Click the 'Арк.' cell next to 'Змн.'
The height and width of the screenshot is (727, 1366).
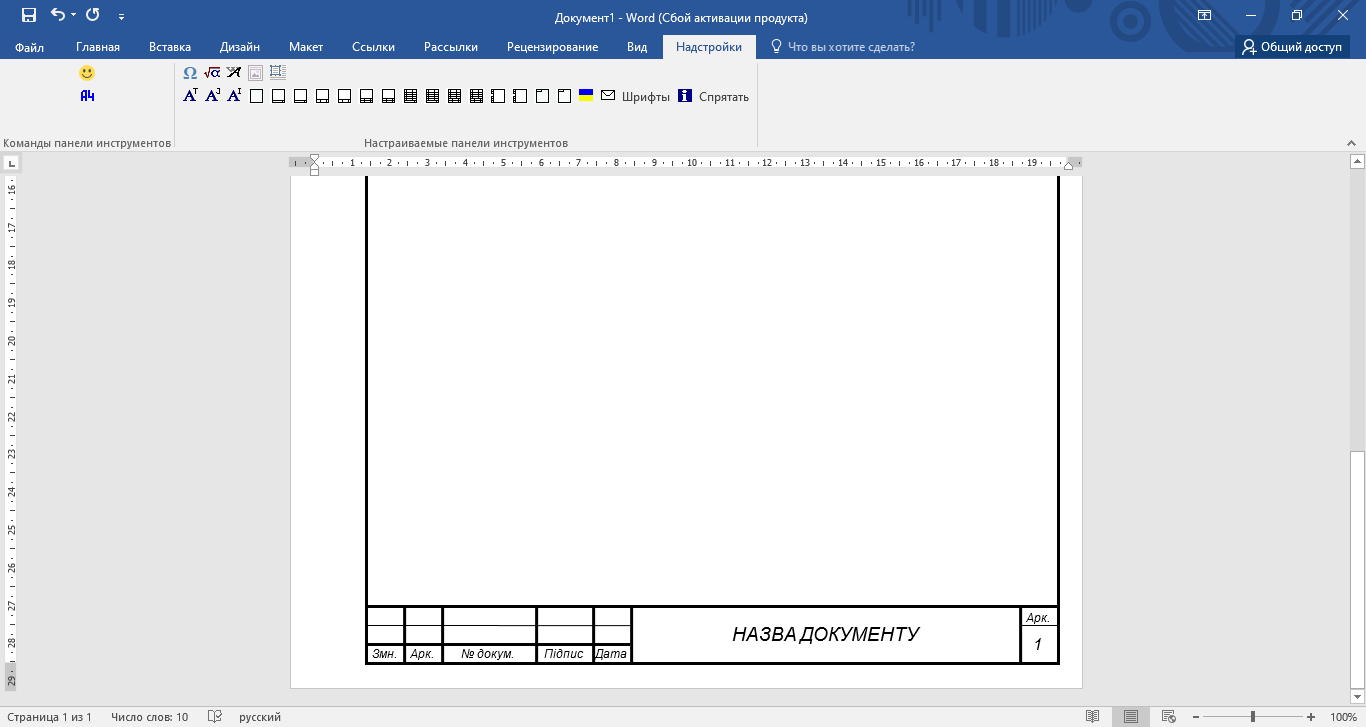click(423, 654)
